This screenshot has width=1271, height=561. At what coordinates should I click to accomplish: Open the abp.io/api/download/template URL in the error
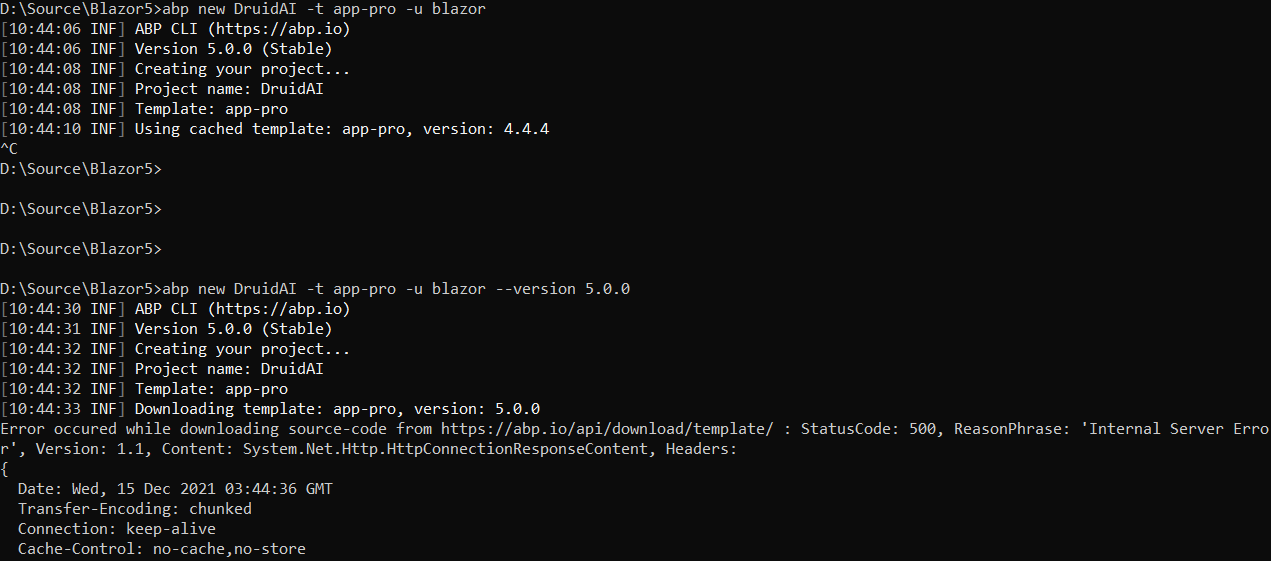607,429
